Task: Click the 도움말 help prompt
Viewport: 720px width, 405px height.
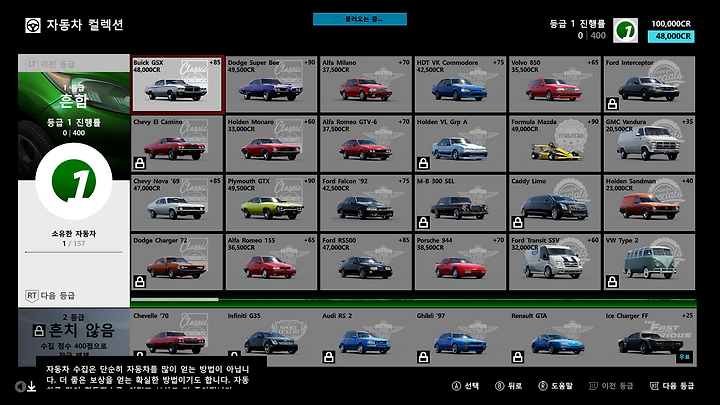Action: coord(555,386)
